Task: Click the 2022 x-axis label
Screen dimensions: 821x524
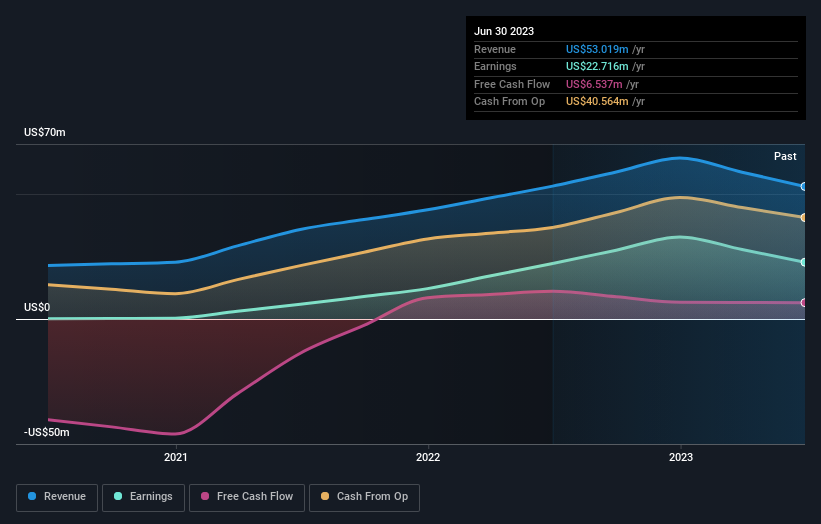Action: (x=428, y=457)
